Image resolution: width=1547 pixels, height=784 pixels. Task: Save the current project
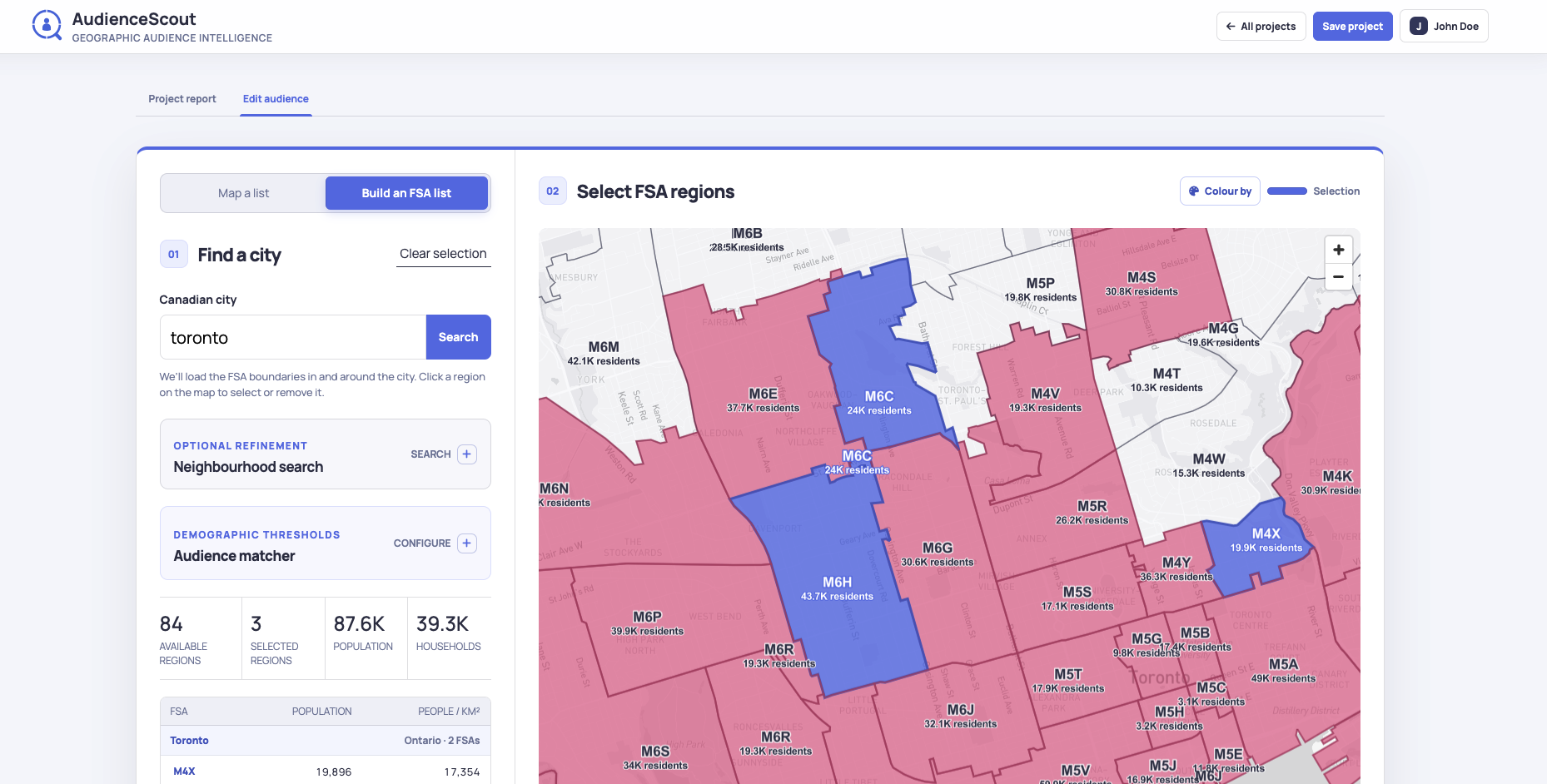1352,27
